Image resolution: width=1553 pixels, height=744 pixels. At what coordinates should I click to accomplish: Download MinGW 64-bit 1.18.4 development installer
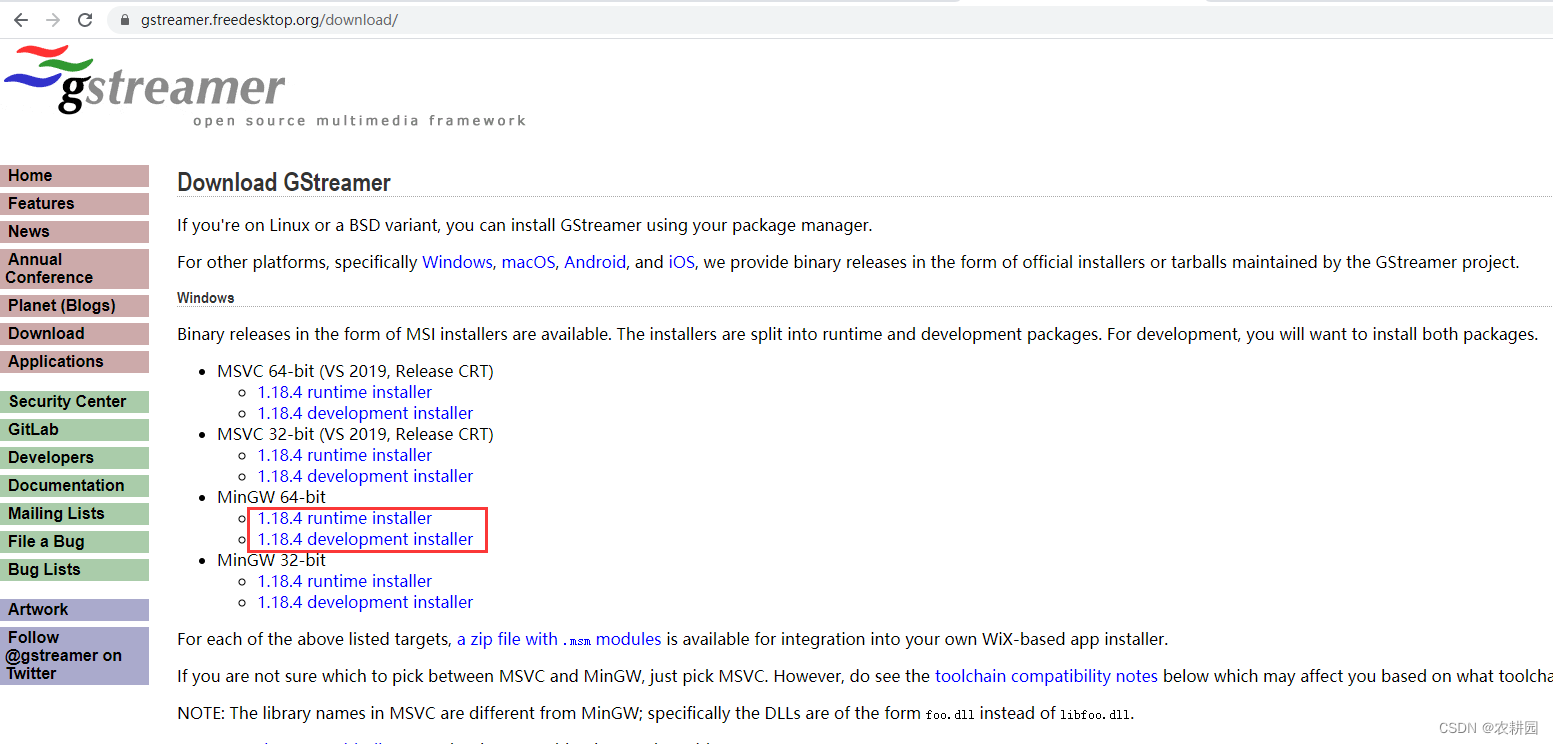365,539
